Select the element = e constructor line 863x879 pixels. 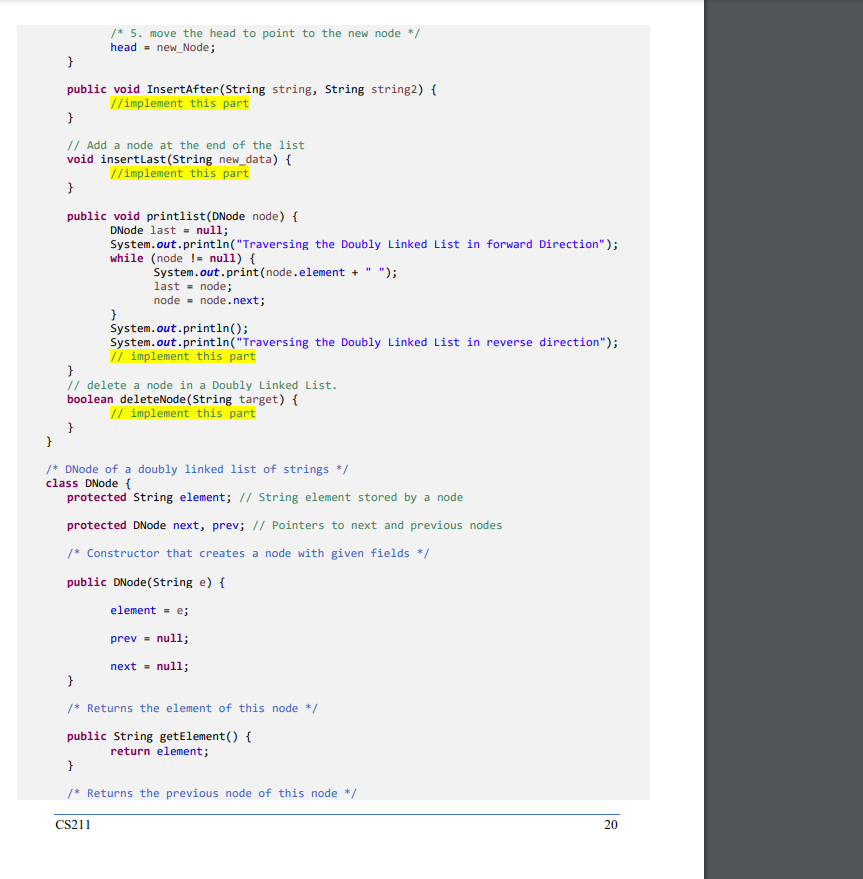146,610
